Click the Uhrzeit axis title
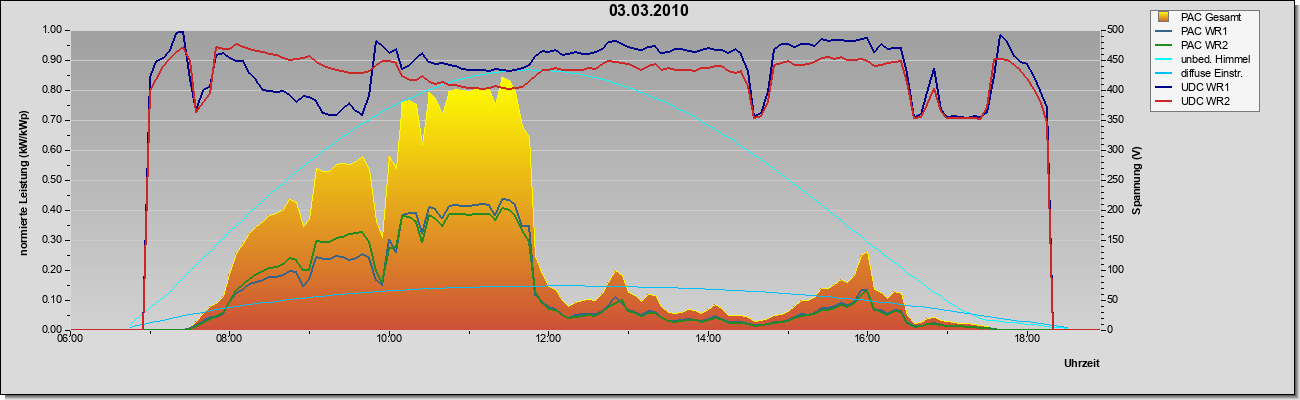The width and height of the screenshot is (1300, 400). pyautogui.click(x=1082, y=363)
